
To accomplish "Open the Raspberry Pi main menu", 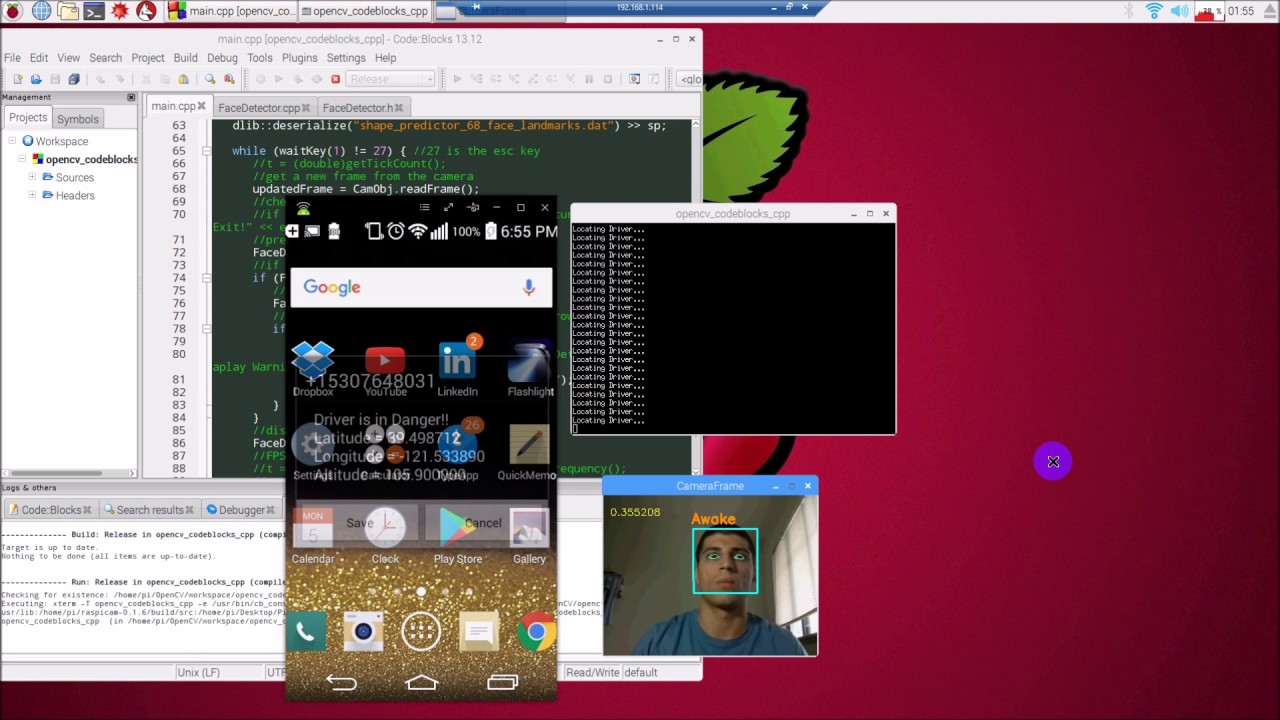I will pos(13,11).
